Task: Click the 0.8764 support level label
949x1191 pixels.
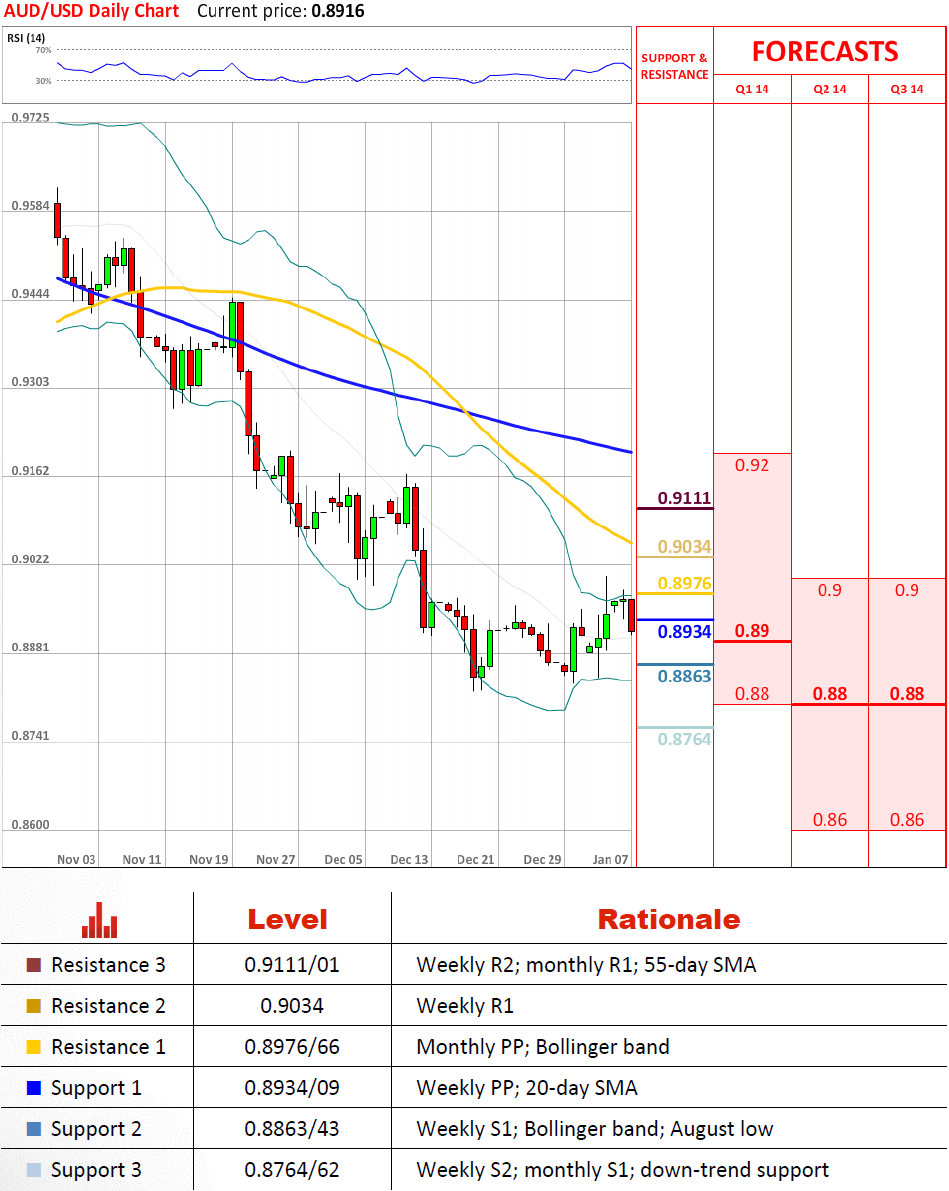Action: pyautogui.click(x=685, y=739)
